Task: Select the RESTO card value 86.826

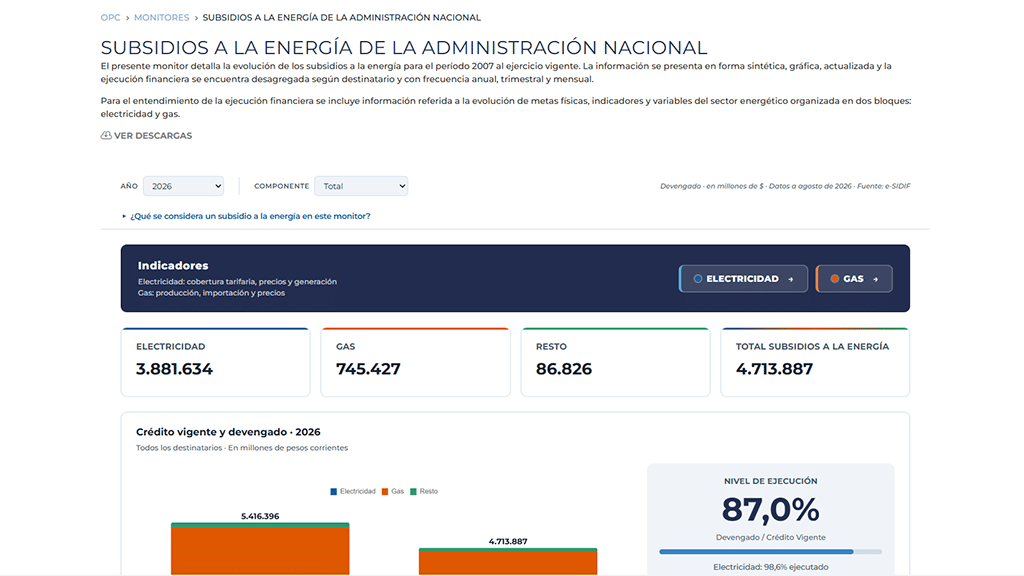Action: coord(564,369)
